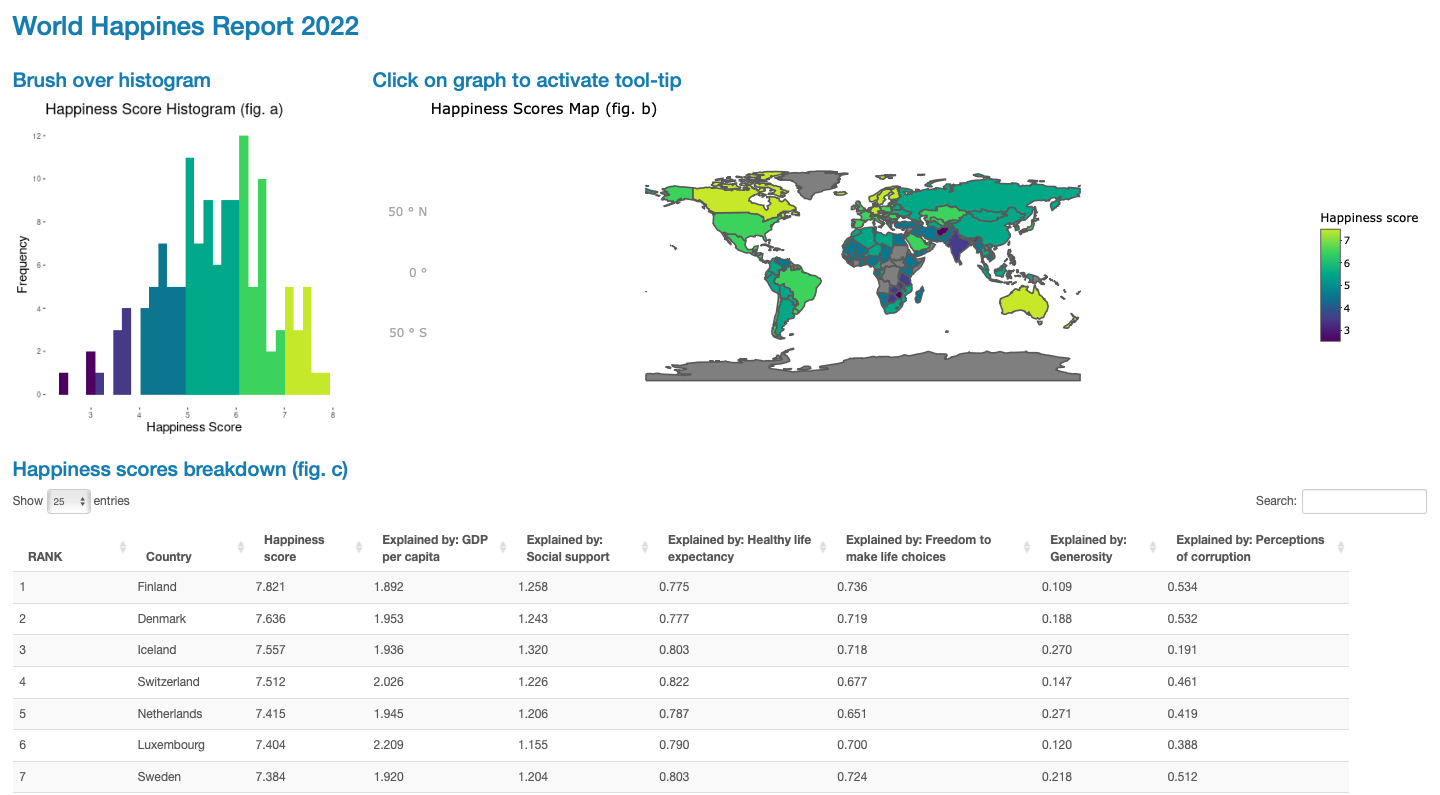The height and width of the screenshot is (795, 1440).
Task: Open the Show entries count dropdown
Action: 69,501
